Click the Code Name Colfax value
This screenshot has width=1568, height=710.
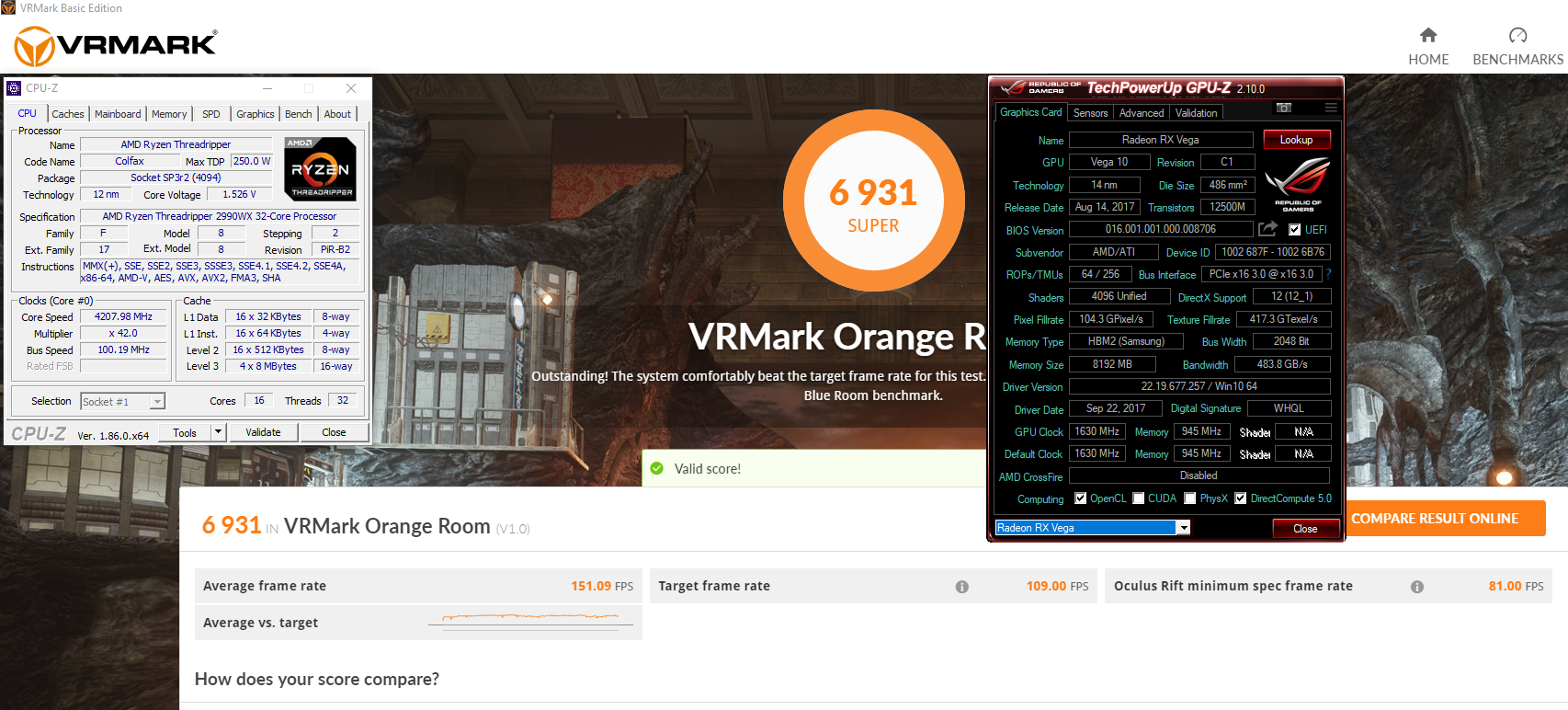(x=130, y=161)
